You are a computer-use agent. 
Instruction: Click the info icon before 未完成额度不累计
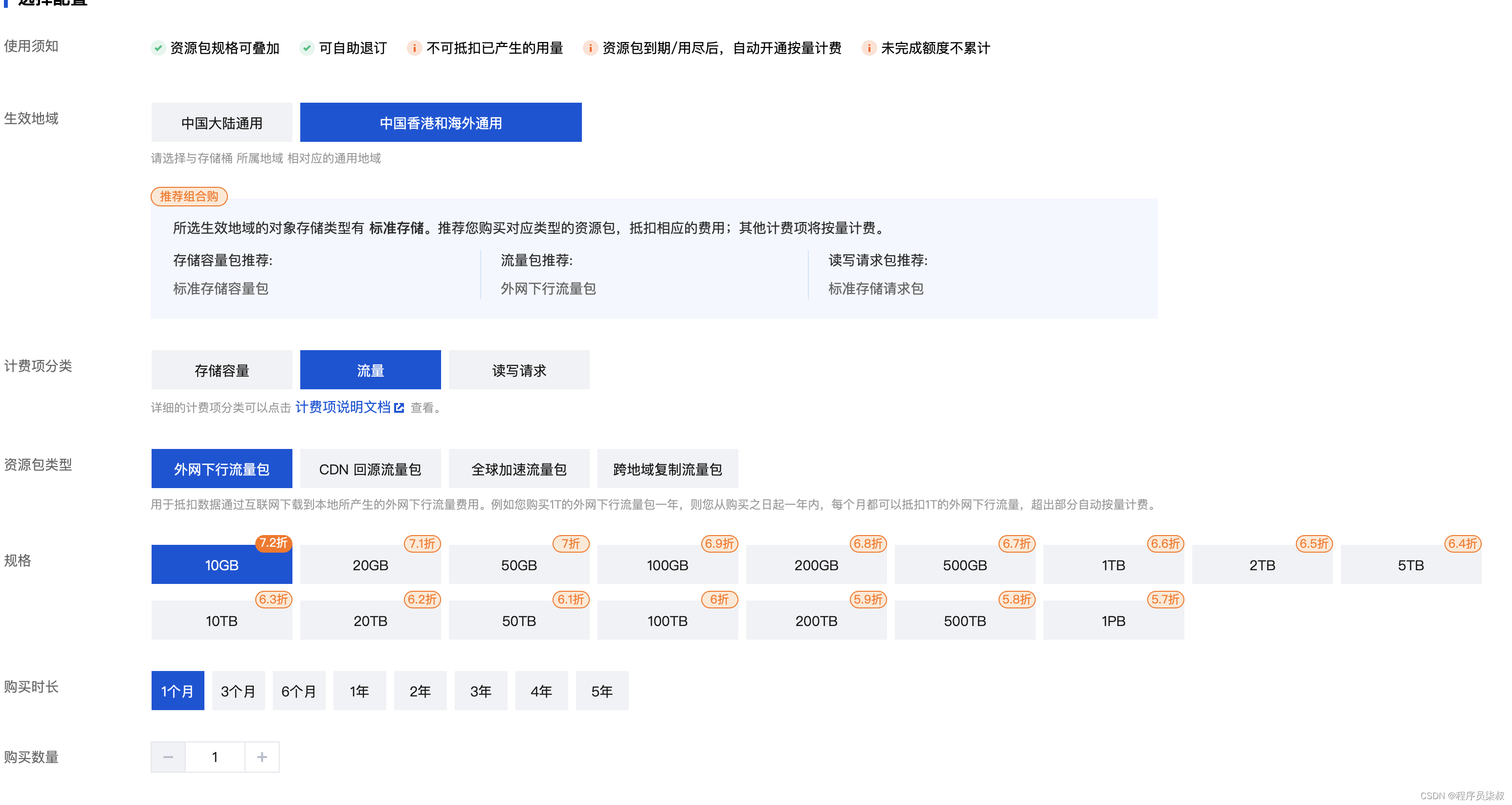pyautogui.click(x=868, y=48)
